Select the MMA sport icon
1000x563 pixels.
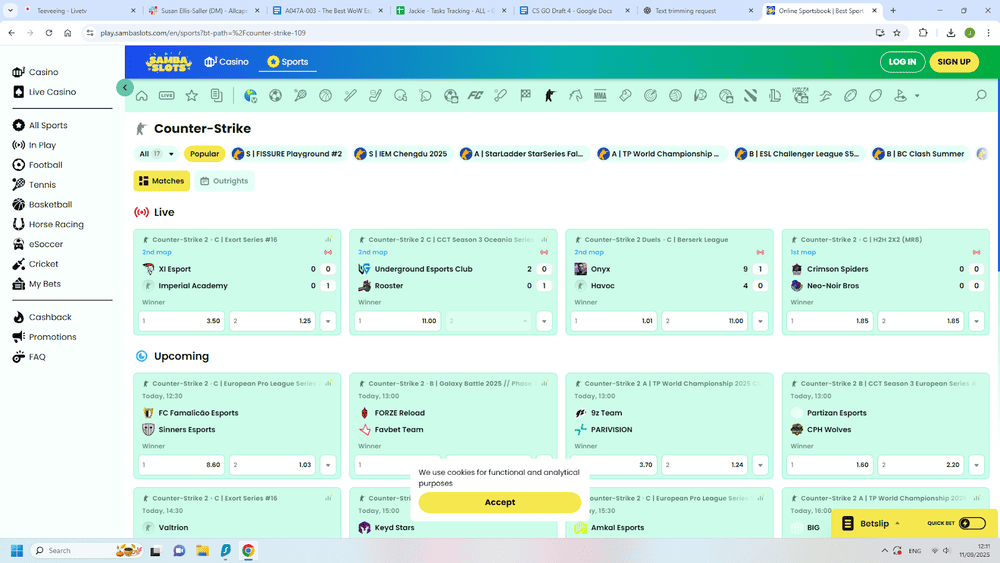(x=600, y=96)
